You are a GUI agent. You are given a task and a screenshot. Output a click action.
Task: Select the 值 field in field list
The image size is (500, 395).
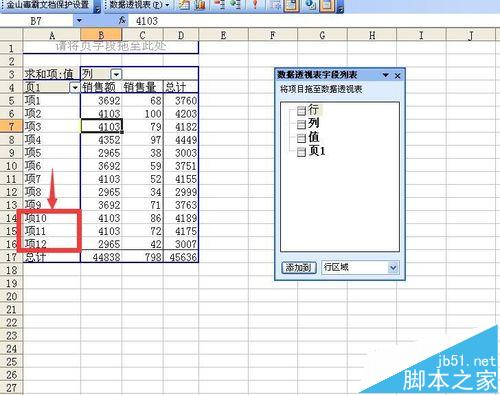pos(308,137)
